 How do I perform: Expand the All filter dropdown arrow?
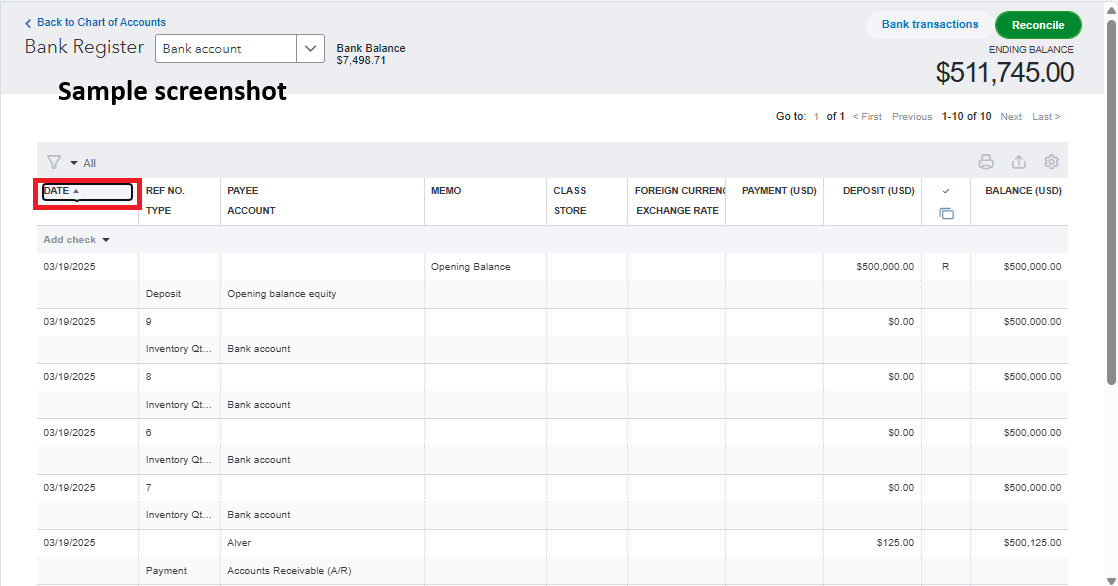[74, 163]
